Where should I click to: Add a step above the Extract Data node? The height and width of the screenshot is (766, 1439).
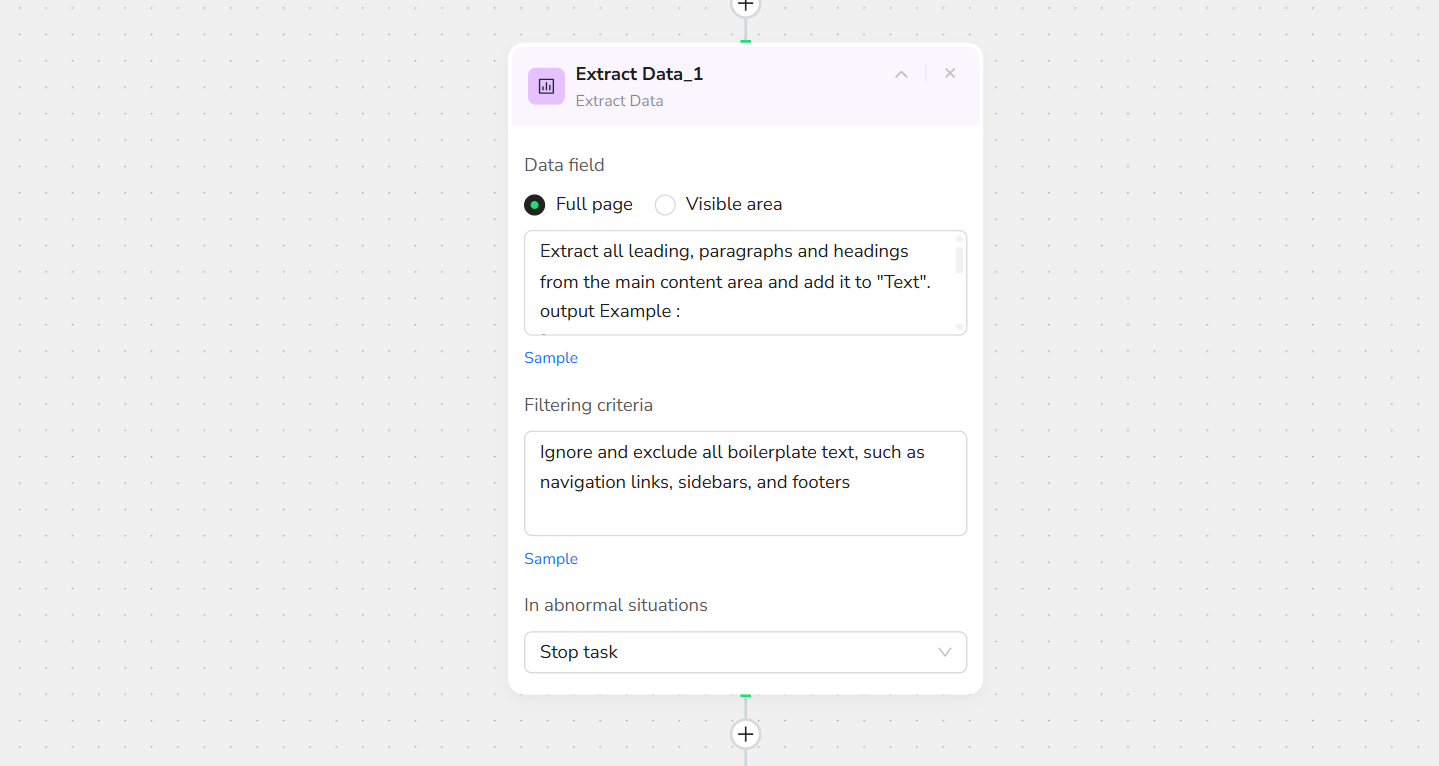[745, 5]
